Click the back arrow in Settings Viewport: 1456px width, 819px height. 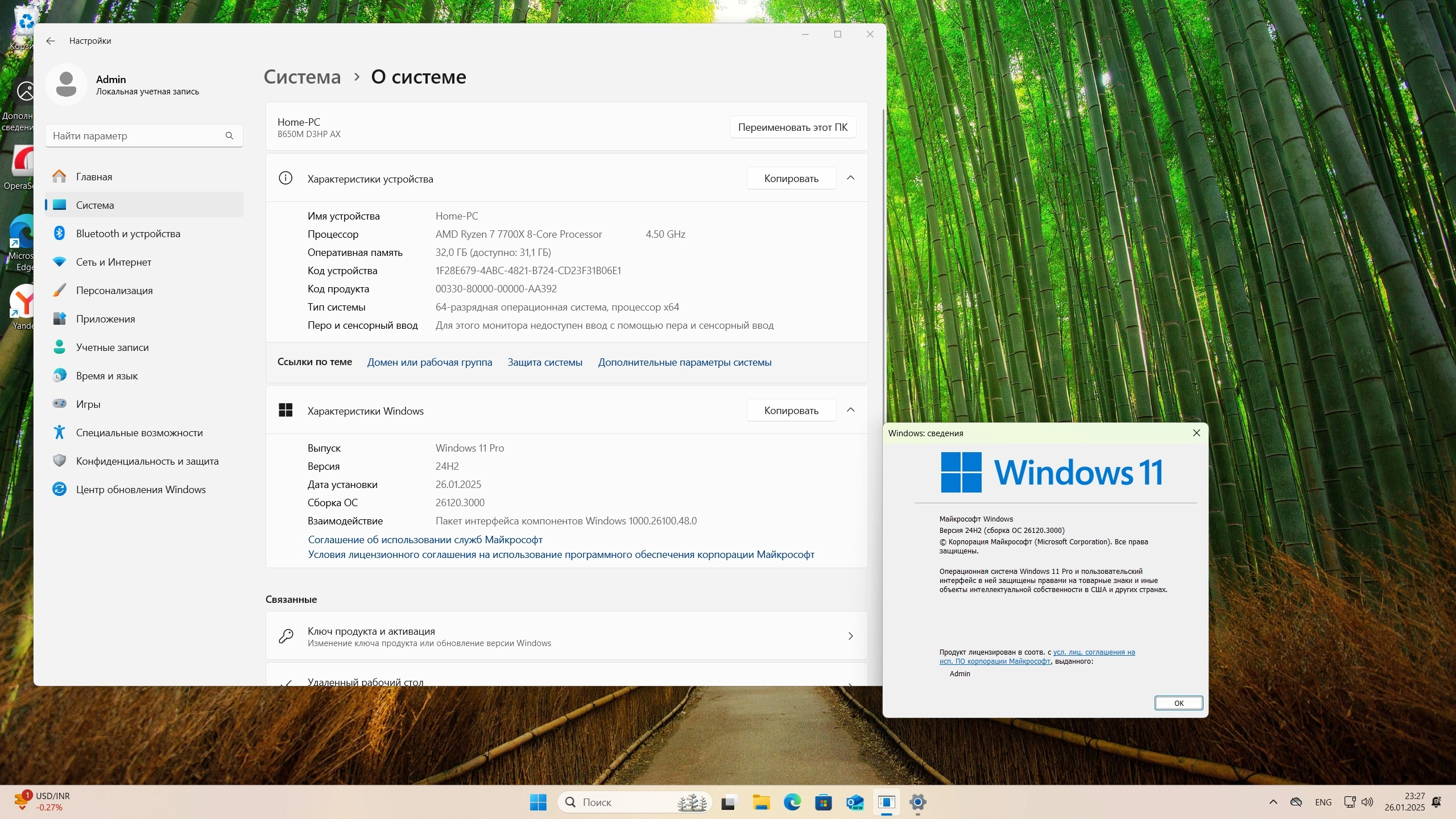click(51, 41)
